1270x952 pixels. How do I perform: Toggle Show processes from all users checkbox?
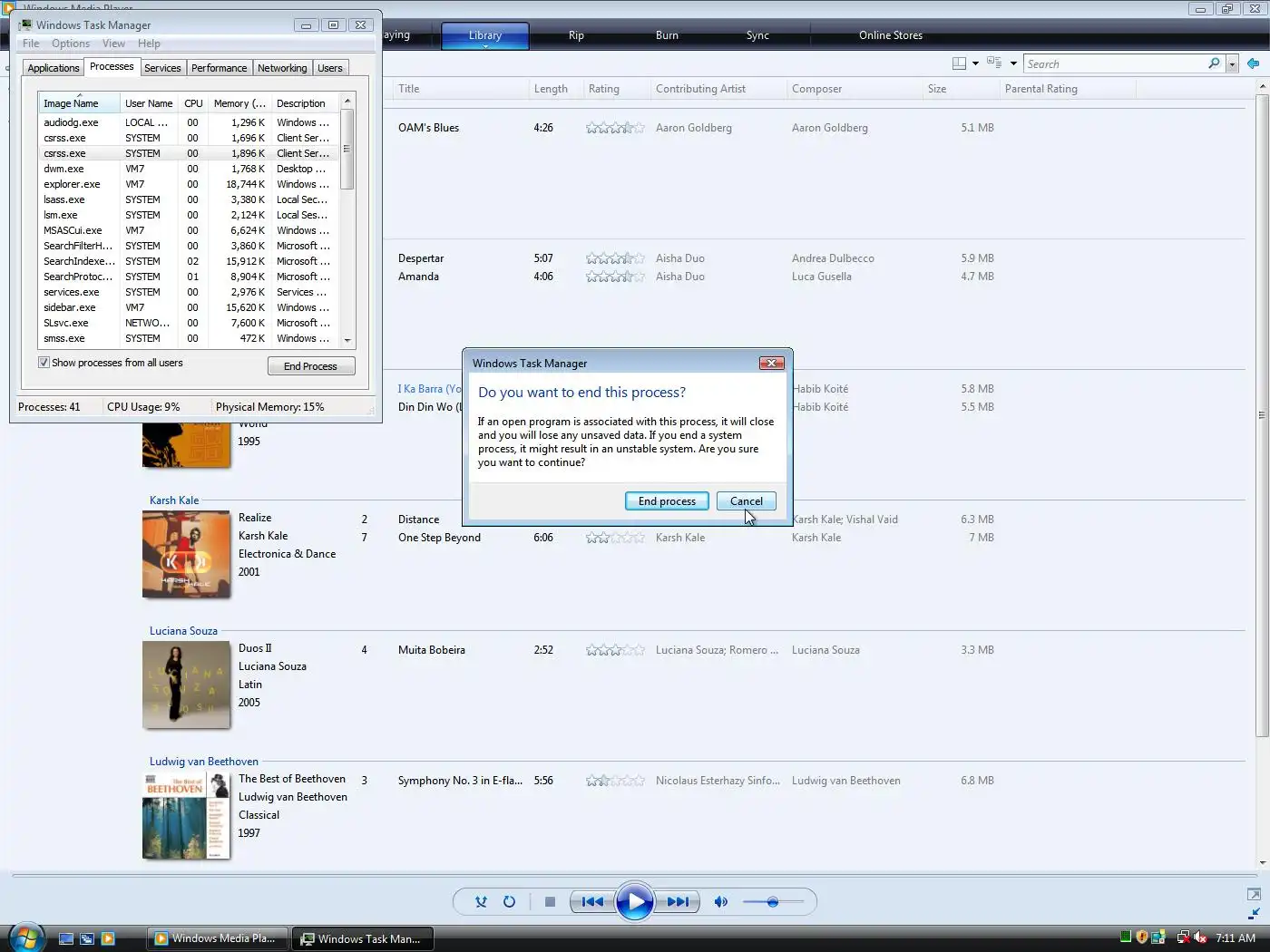tap(44, 363)
